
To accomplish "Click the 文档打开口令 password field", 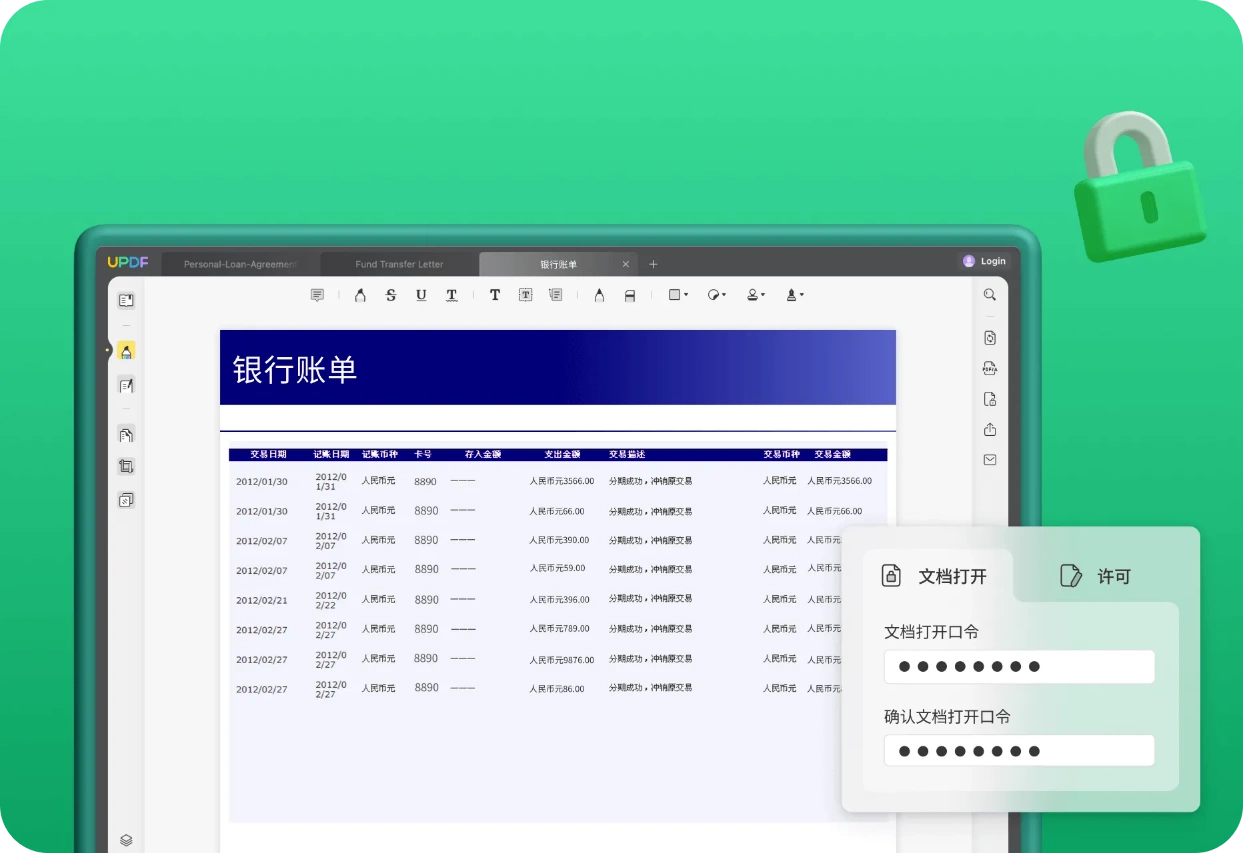I will pos(1019,667).
